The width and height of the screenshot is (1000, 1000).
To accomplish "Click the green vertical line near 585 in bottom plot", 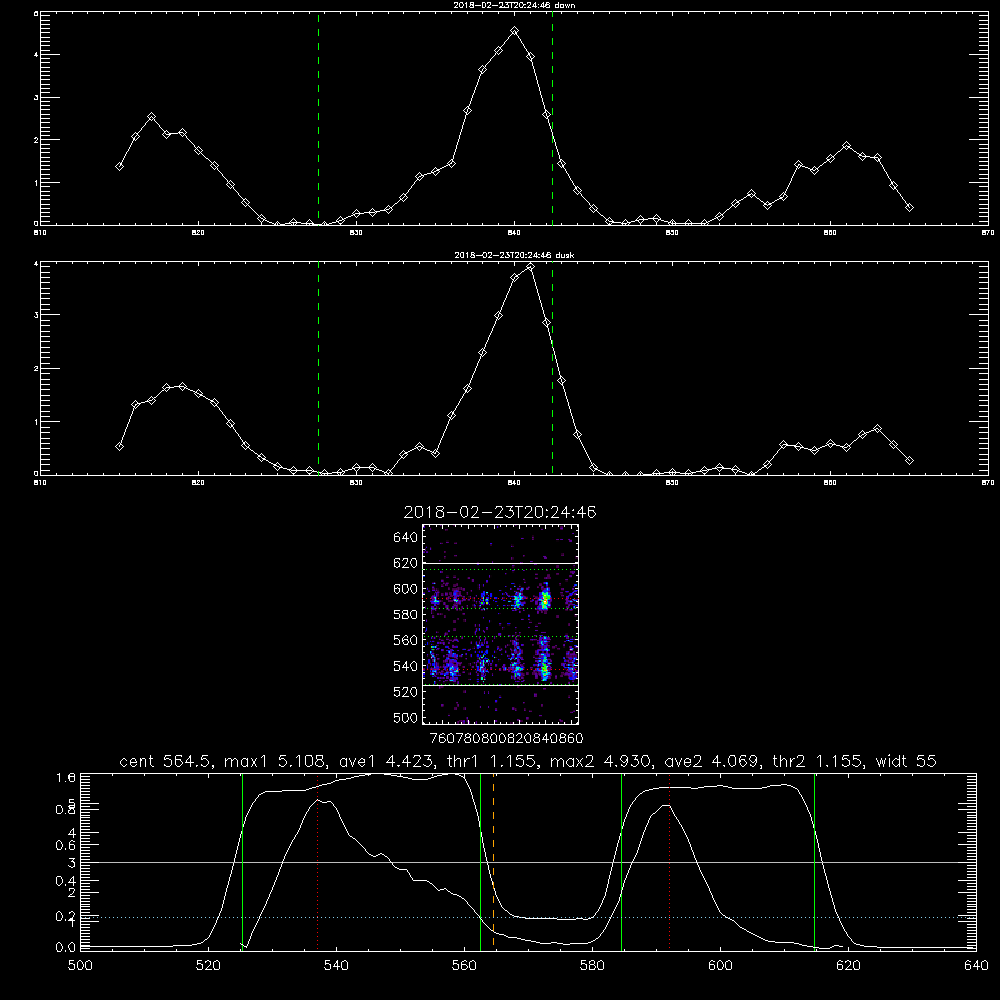I will coord(621,861).
